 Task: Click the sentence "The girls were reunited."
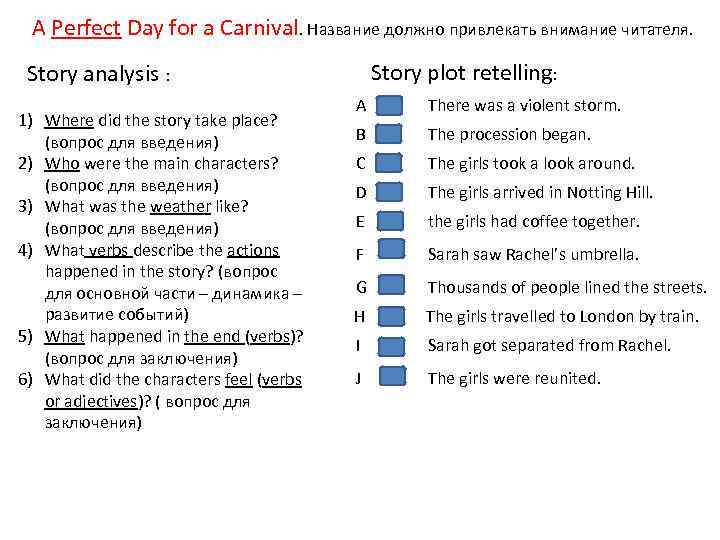514,378
